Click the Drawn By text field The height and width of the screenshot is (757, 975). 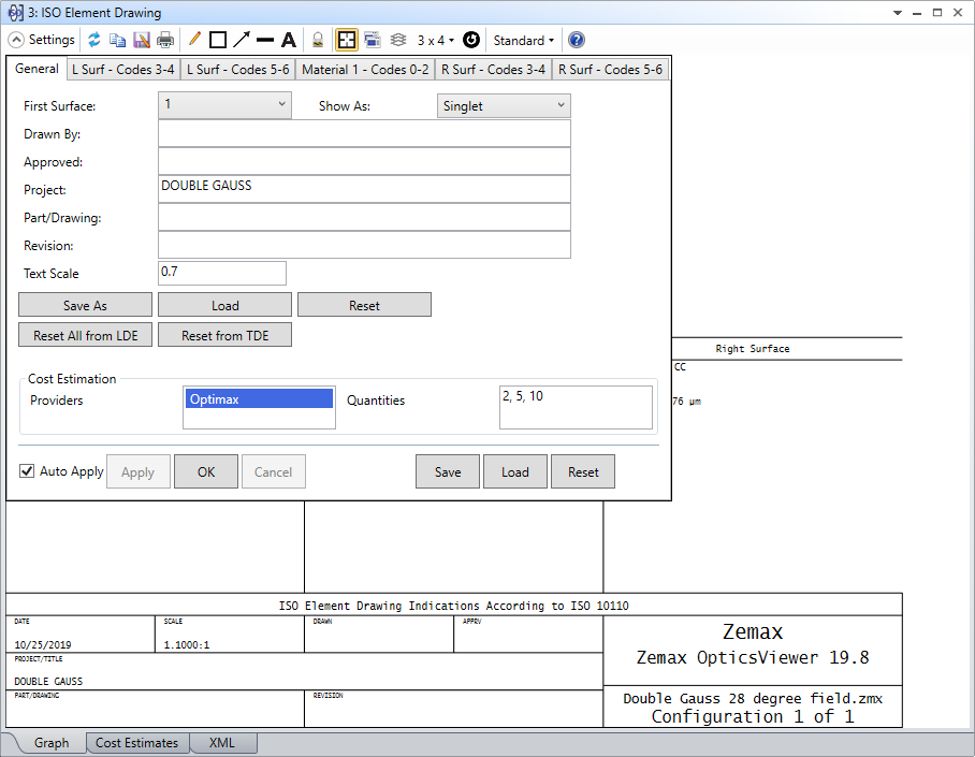pyautogui.click(x=364, y=134)
